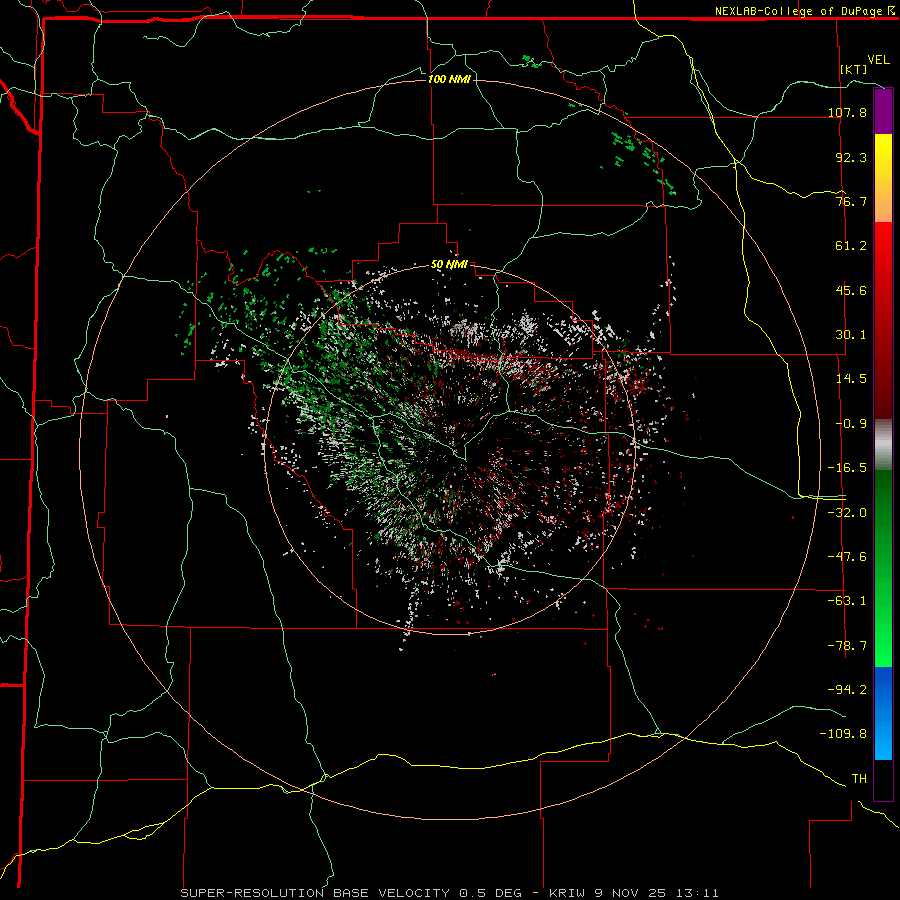Viewport: 900px width, 900px height.
Task: Click the 61.2 legend value
Action: point(851,246)
